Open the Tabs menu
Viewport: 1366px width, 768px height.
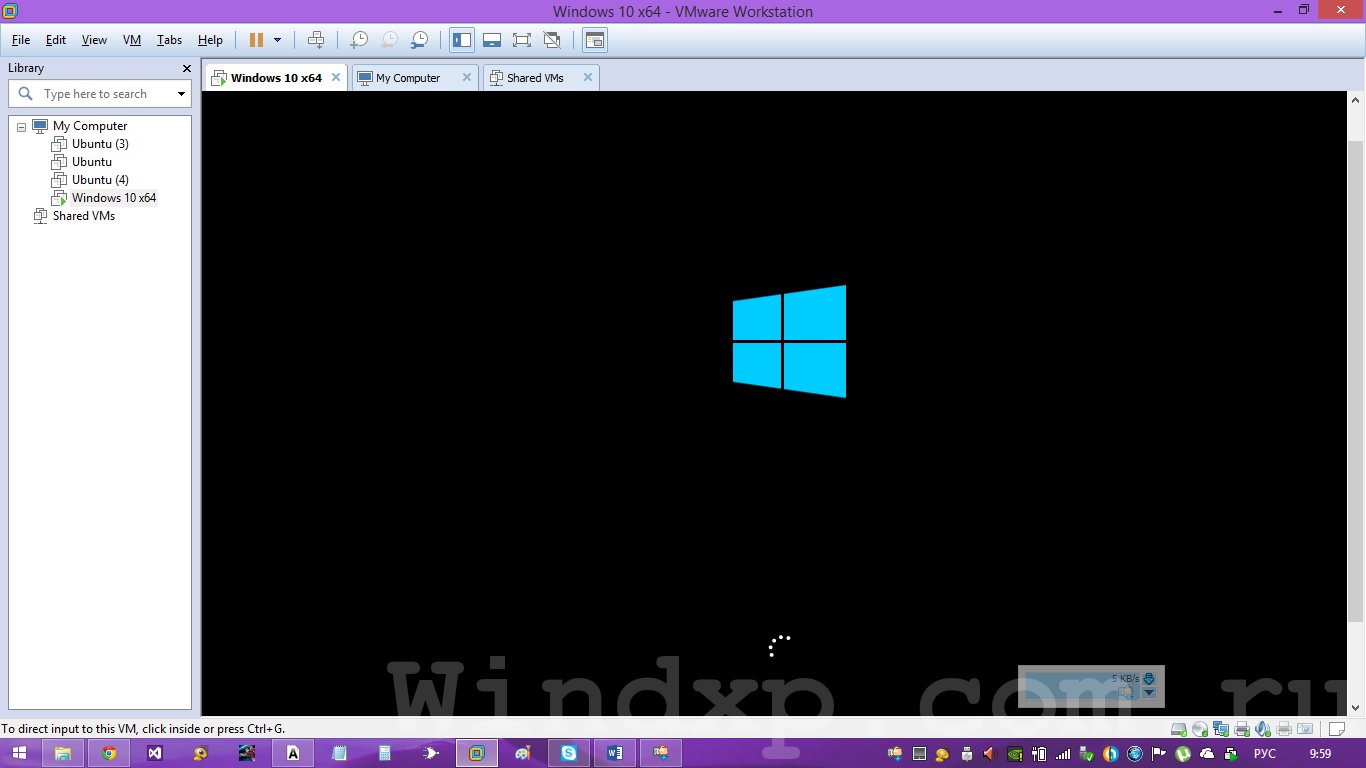(169, 40)
